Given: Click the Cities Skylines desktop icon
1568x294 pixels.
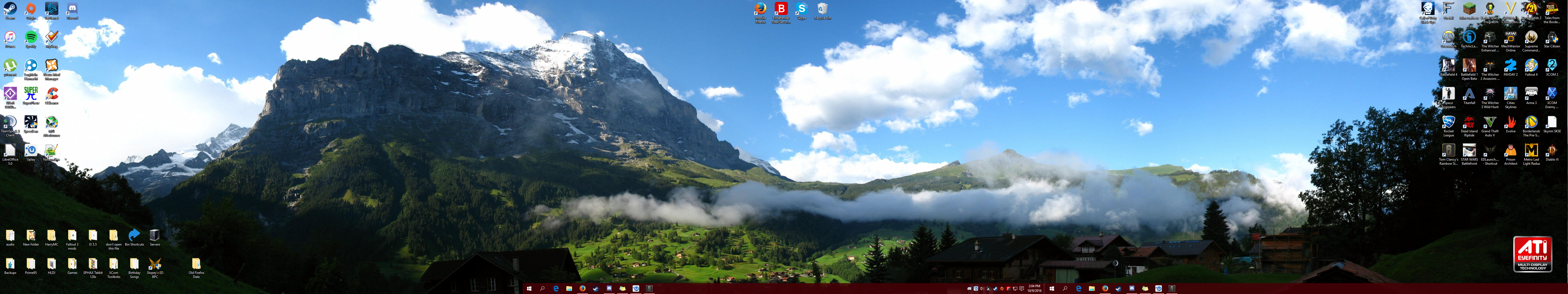Looking at the screenshot, I should 1510,97.
